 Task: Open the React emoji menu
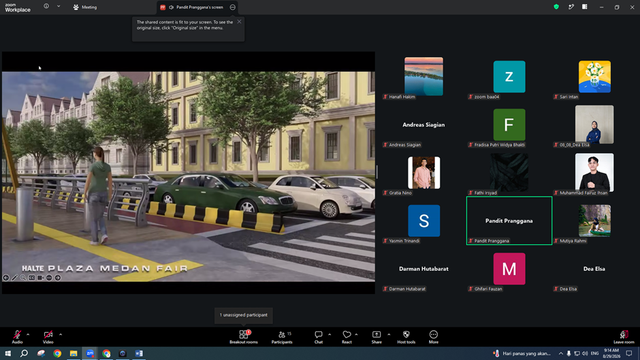pos(347,337)
